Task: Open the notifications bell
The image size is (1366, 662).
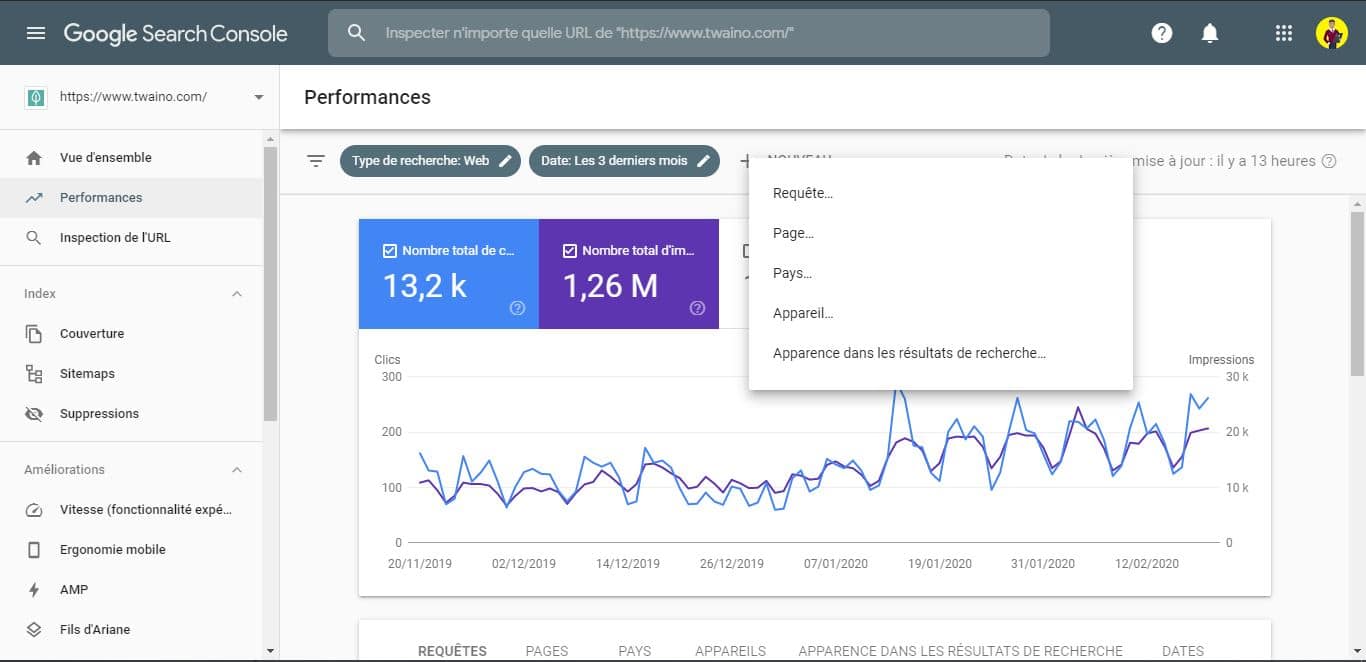Action: pos(1210,33)
